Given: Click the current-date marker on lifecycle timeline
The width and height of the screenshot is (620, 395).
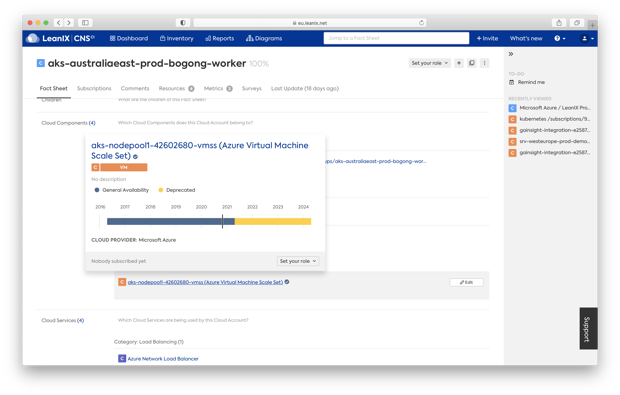Looking at the screenshot, I should (223, 221).
